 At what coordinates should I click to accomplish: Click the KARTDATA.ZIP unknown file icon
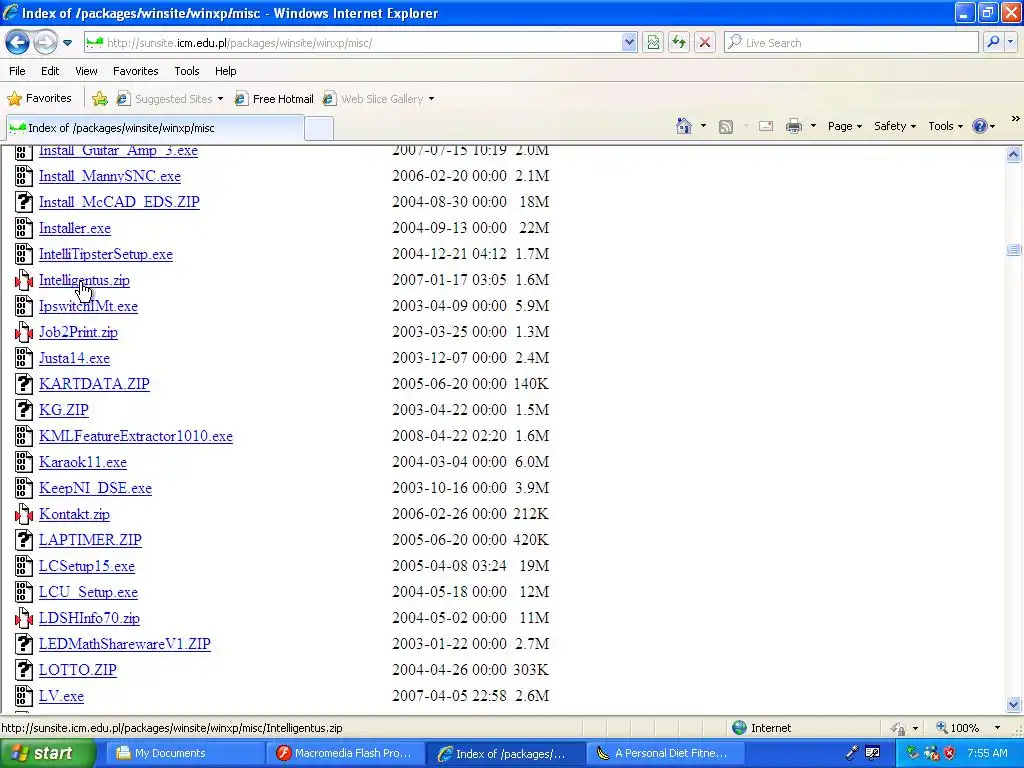click(x=24, y=384)
